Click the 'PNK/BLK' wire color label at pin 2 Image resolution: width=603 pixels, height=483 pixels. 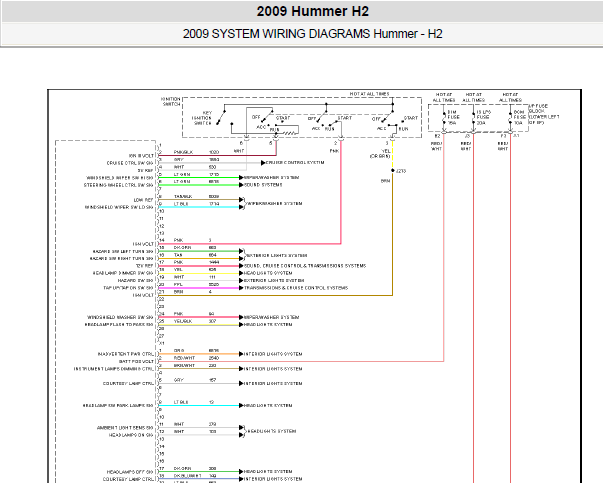click(x=183, y=152)
